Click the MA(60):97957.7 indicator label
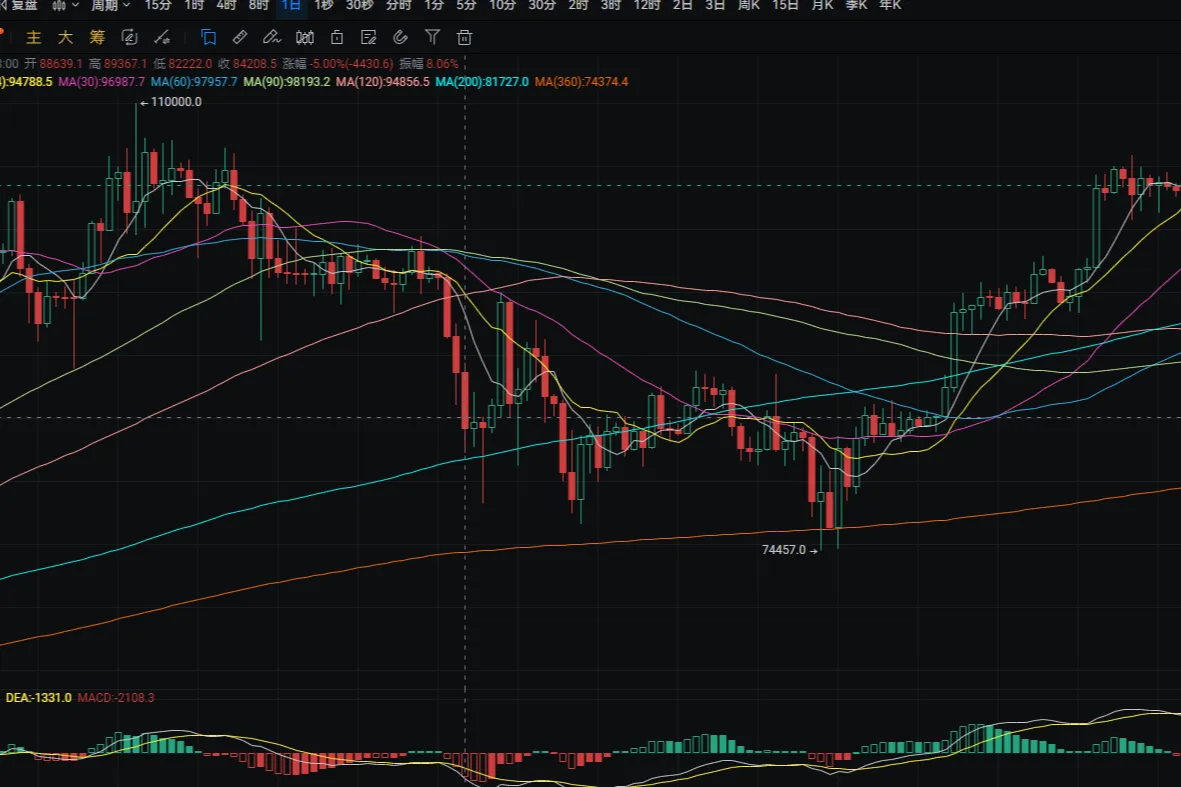 click(194, 81)
